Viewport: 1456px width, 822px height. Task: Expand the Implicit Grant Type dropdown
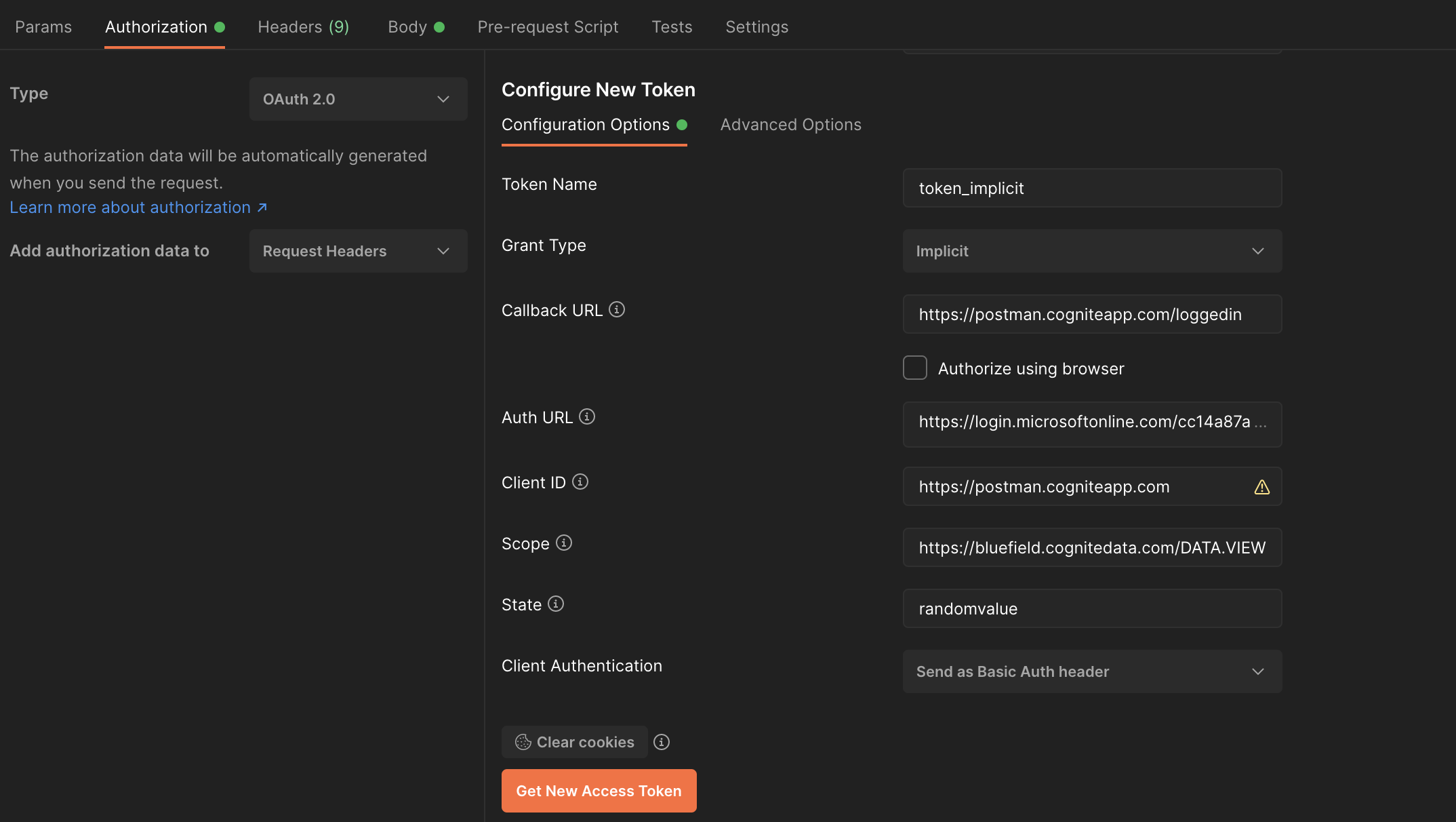pyautogui.click(x=1092, y=251)
